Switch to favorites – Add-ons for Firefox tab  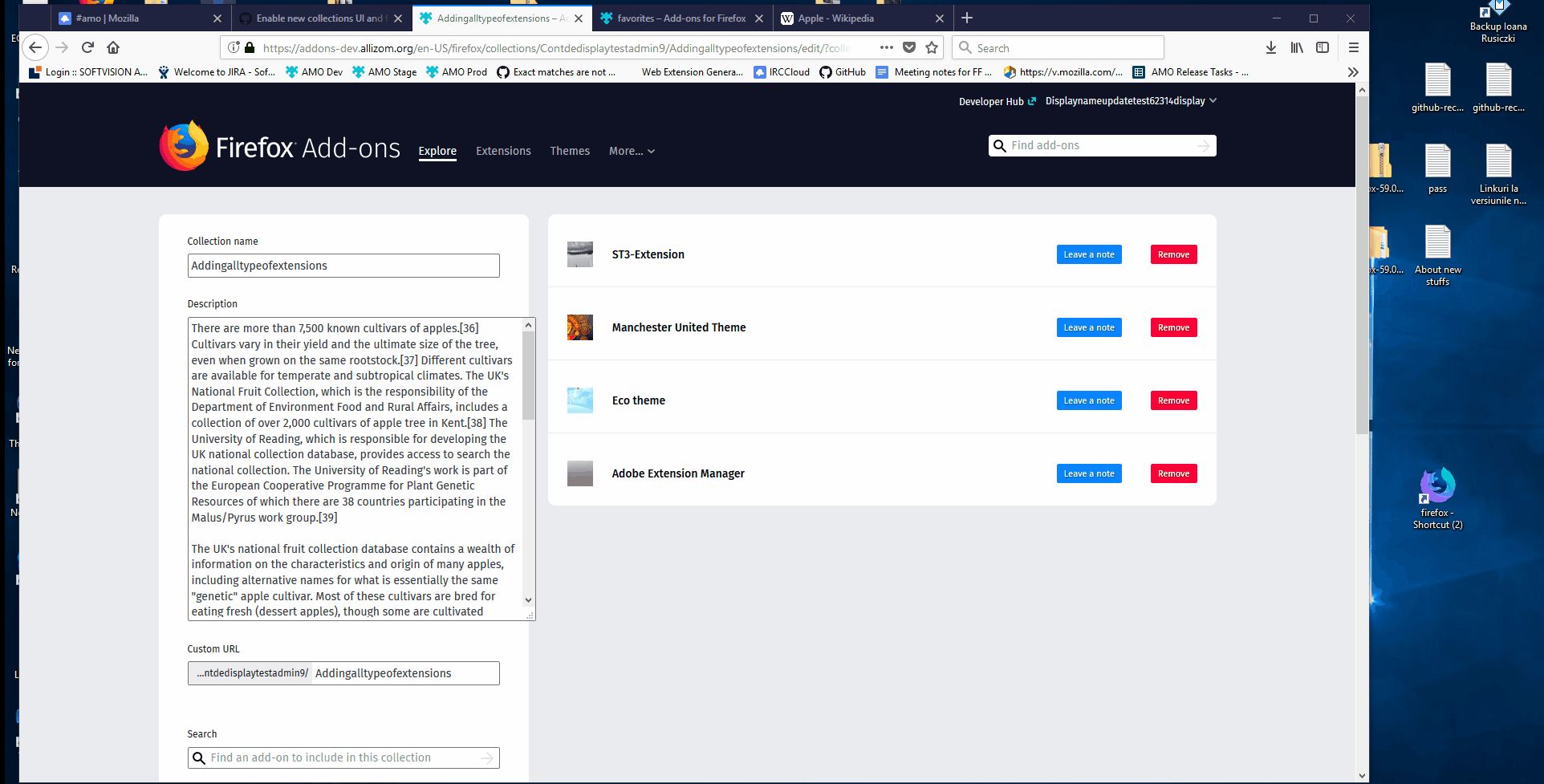[x=681, y=18]
